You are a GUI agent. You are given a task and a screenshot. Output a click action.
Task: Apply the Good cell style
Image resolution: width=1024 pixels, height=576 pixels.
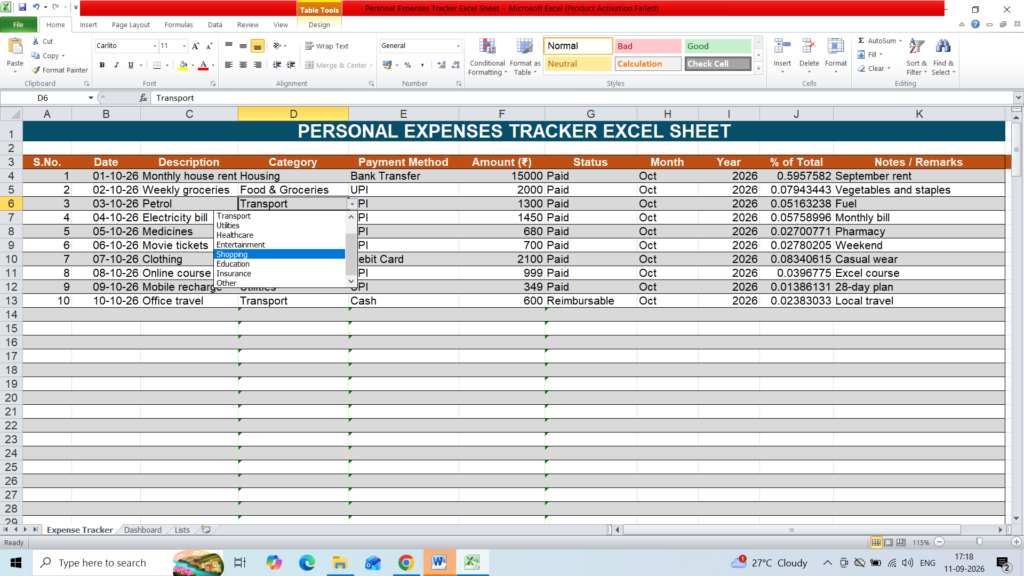click(x=718, y=46)
